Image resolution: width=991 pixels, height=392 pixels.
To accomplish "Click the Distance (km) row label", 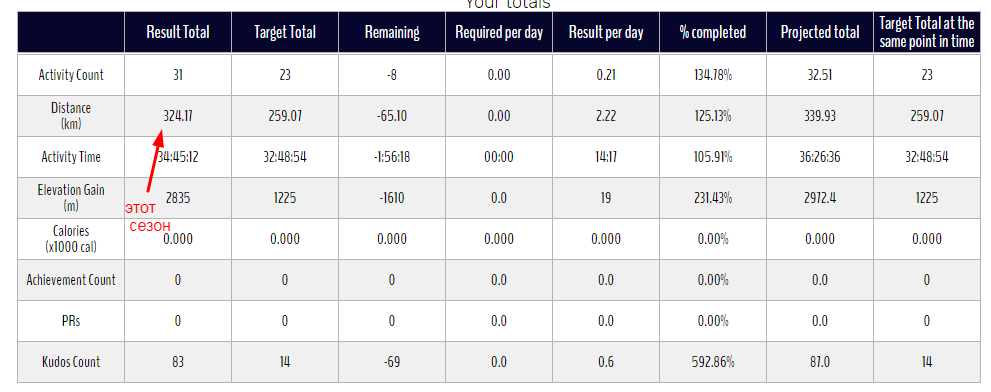I will [71, 116].
